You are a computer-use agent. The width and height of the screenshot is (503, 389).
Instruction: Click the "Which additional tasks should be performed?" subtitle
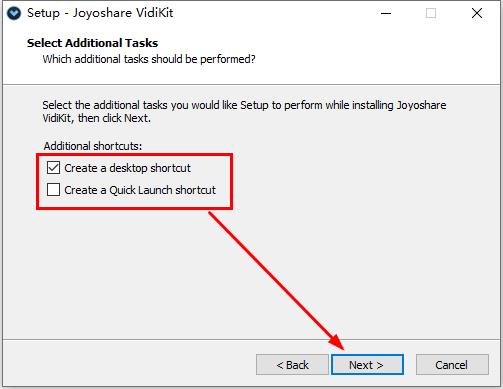point(149,59)
